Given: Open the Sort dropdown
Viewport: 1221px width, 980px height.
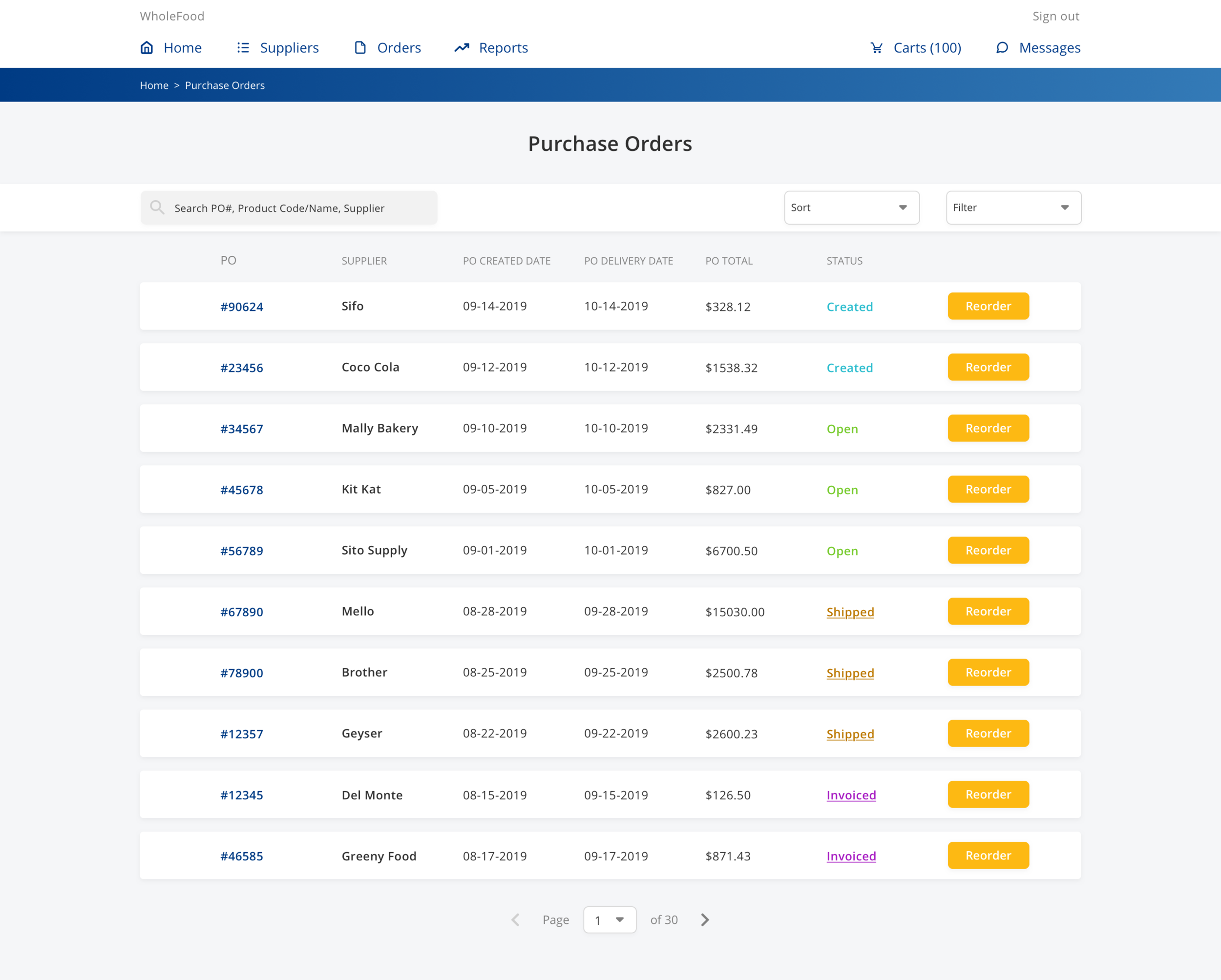Looking at the screenshot, I should [x=851, y=208].
